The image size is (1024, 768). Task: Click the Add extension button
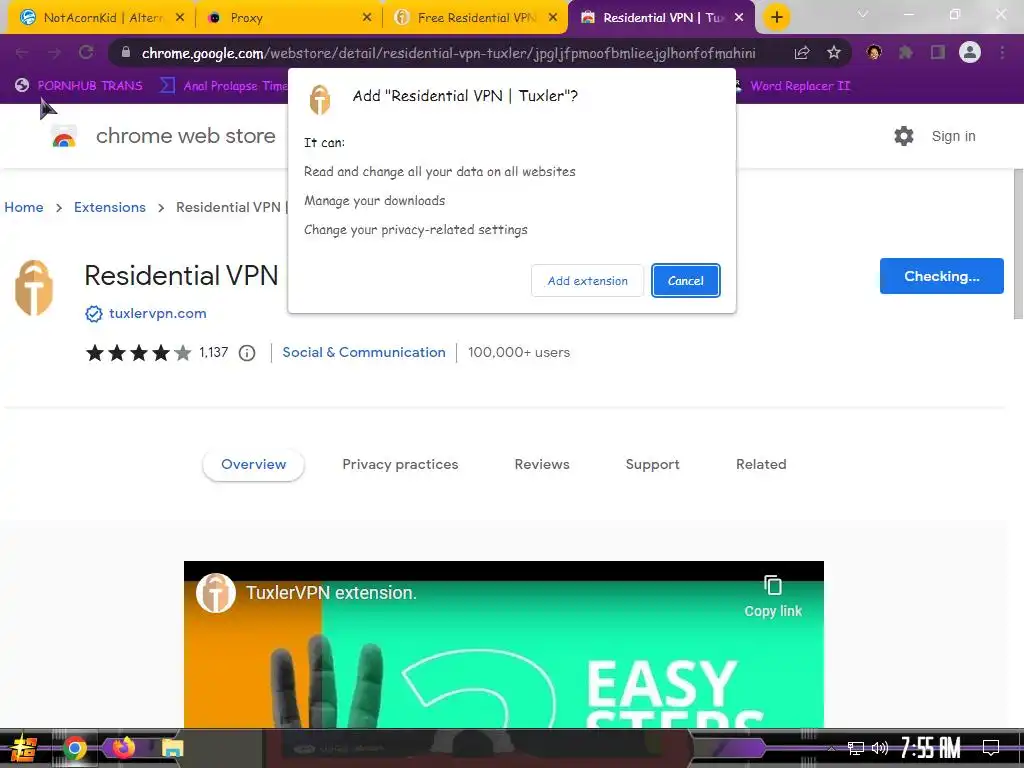[587, 281]
